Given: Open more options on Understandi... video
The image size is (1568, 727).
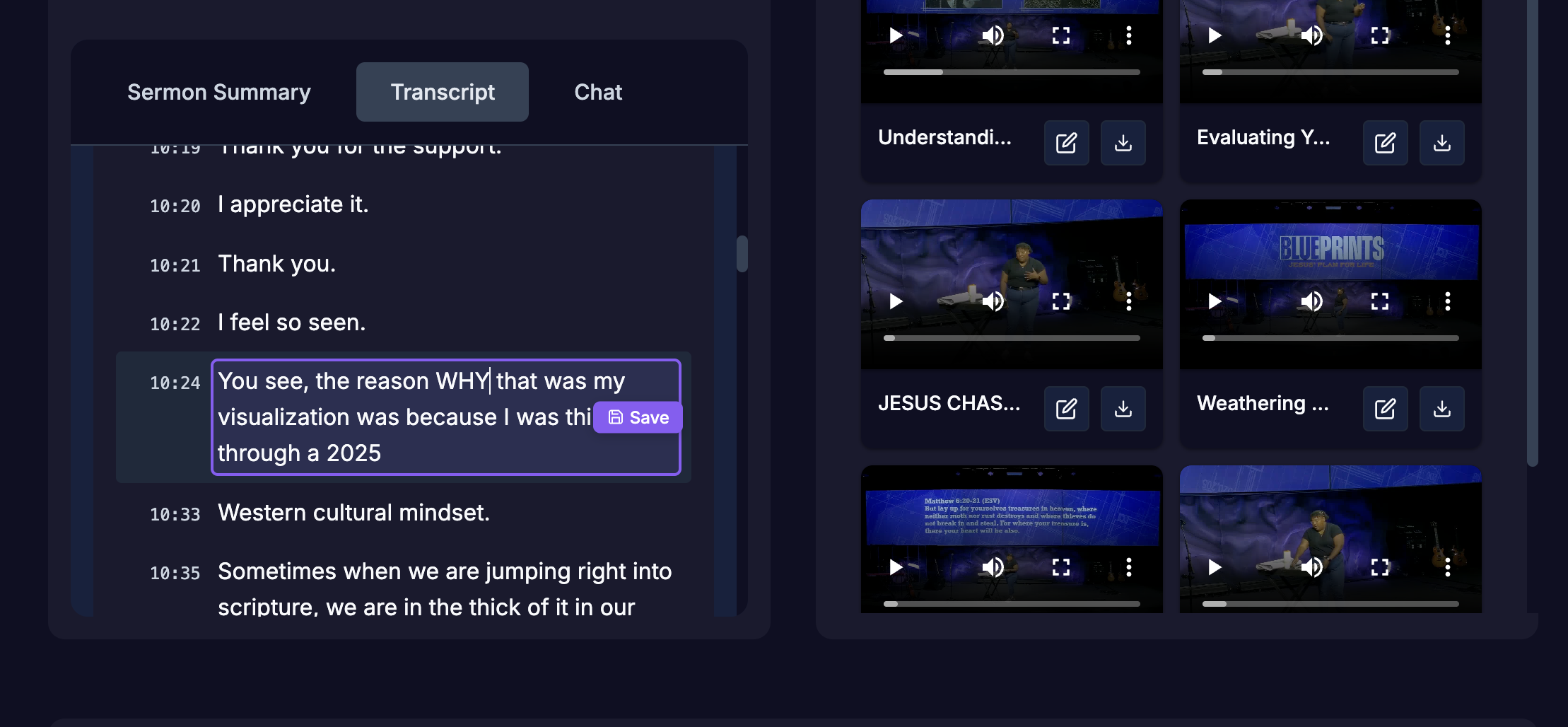Looking at the screenshot, I should [1128, 35].
